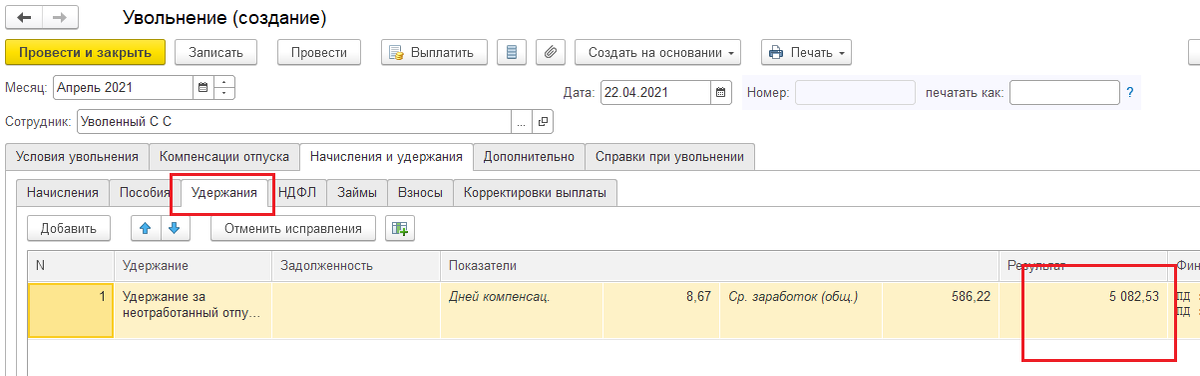
Task: Move row up with blue arrow
Action: pos(146,228)
